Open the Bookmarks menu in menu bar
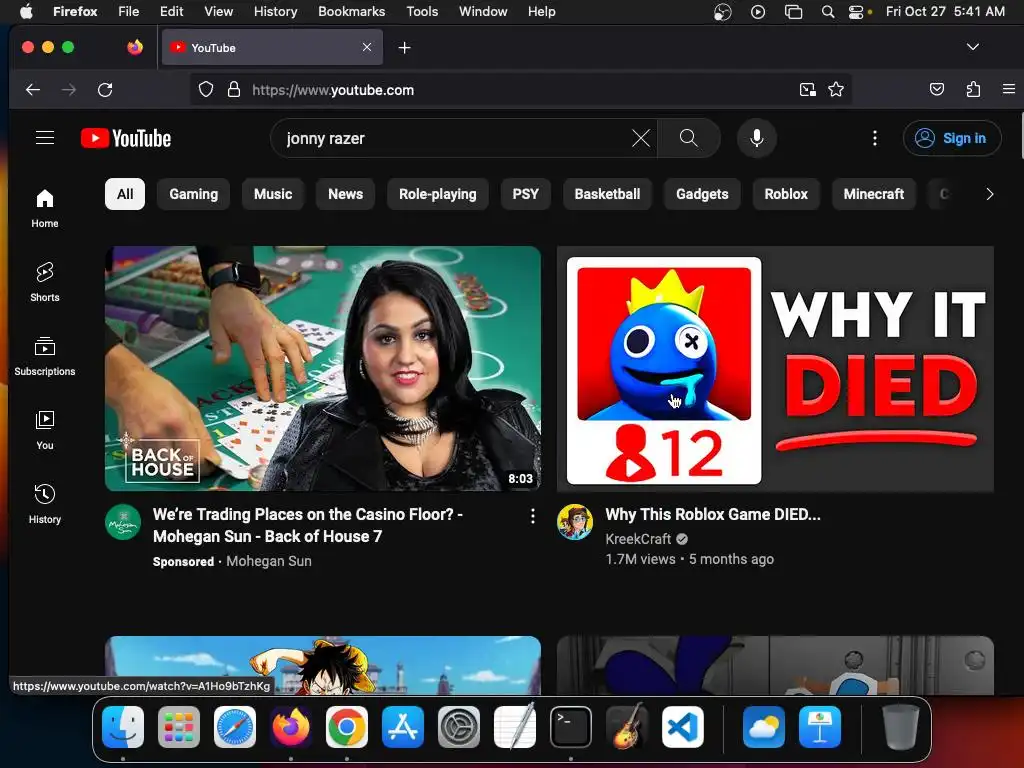Screen dimensions: 1024x768 coord(351,11)
